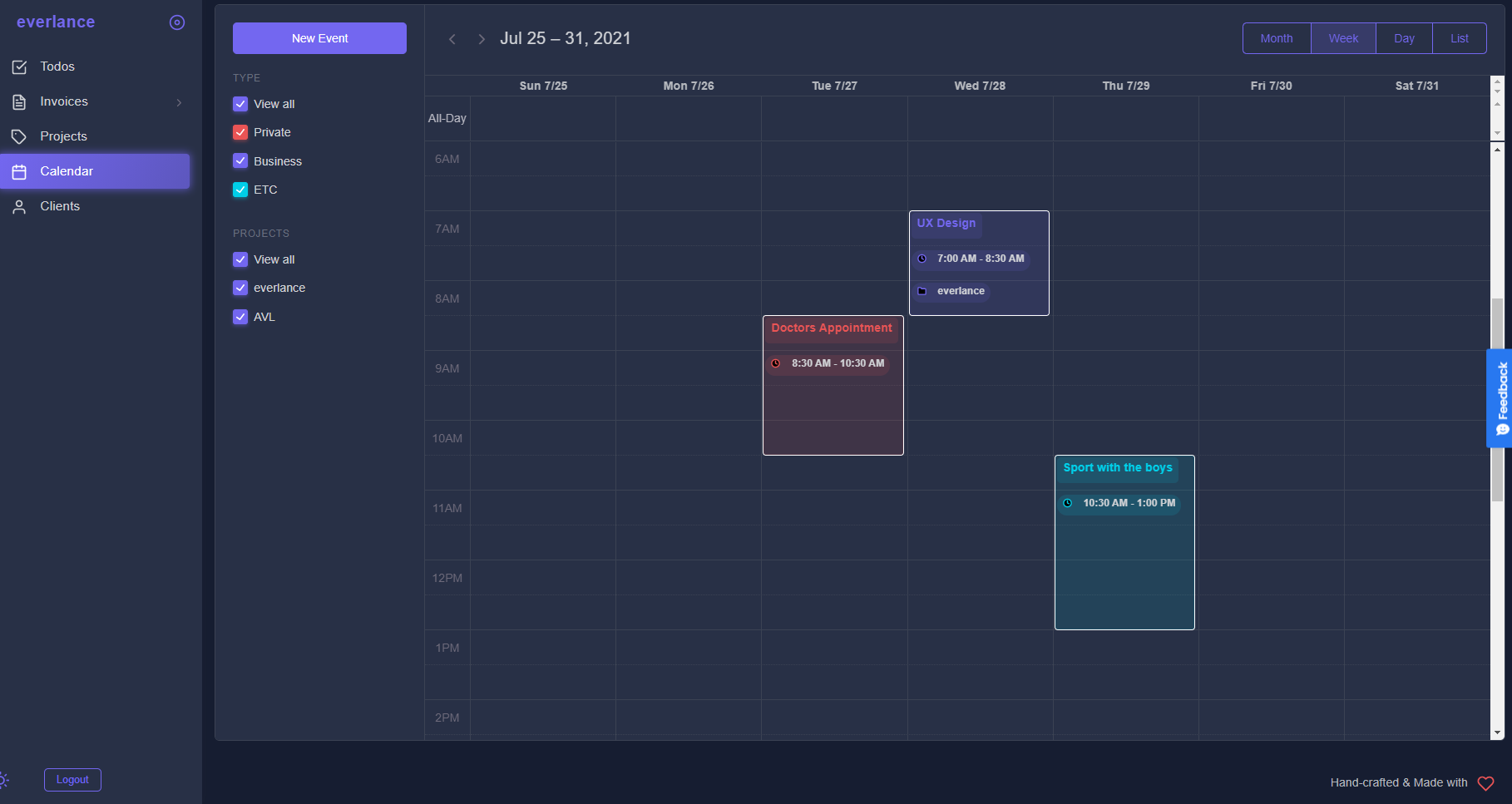Click the Clients person icon

click(x=19, y=206)
